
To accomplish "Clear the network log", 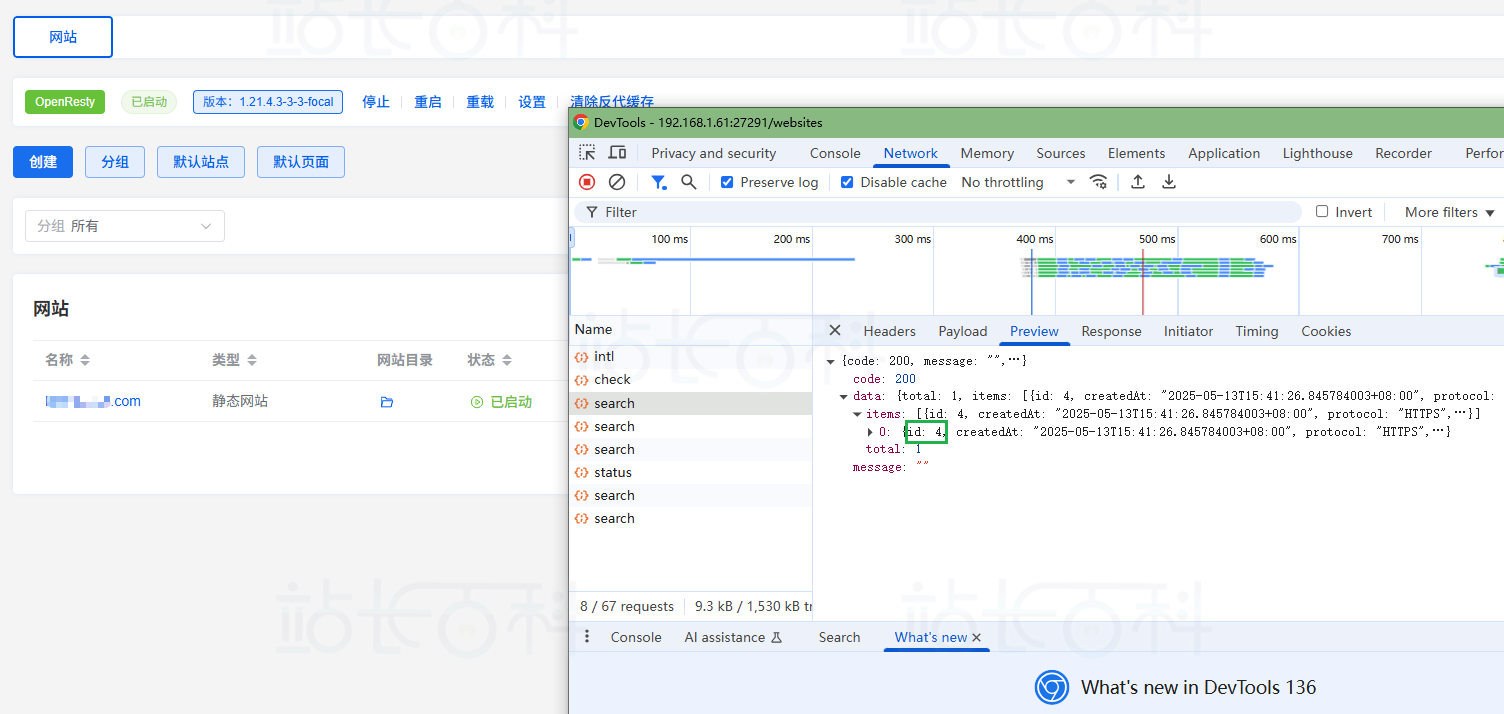I will (617, 182).
